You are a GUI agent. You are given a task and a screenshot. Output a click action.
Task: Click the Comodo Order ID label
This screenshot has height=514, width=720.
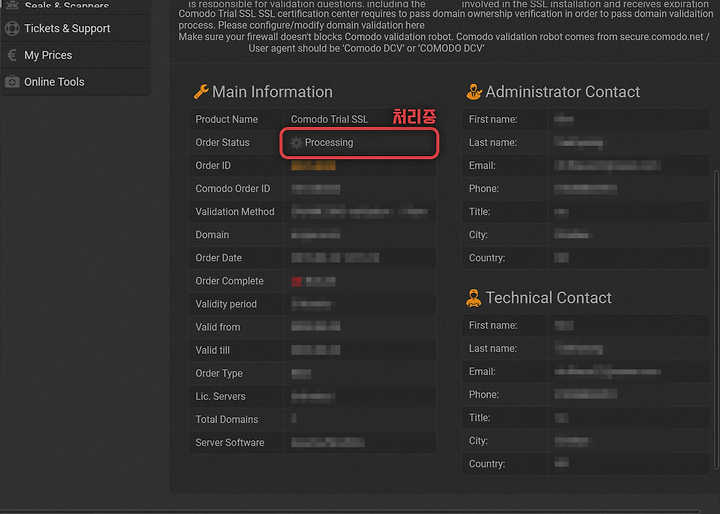point(233,189)
